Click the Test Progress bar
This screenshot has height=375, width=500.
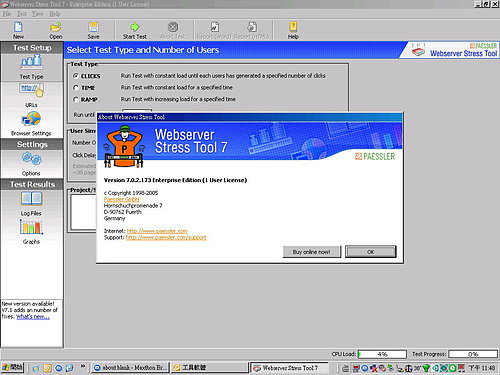[473, 354]
